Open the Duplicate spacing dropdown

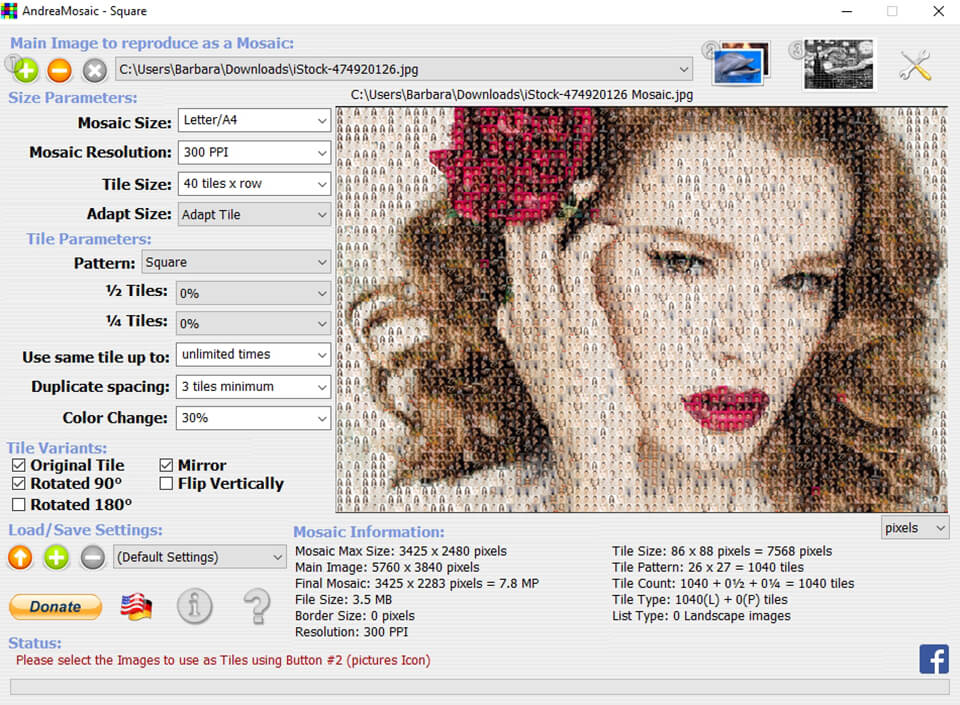click(253, 387)
